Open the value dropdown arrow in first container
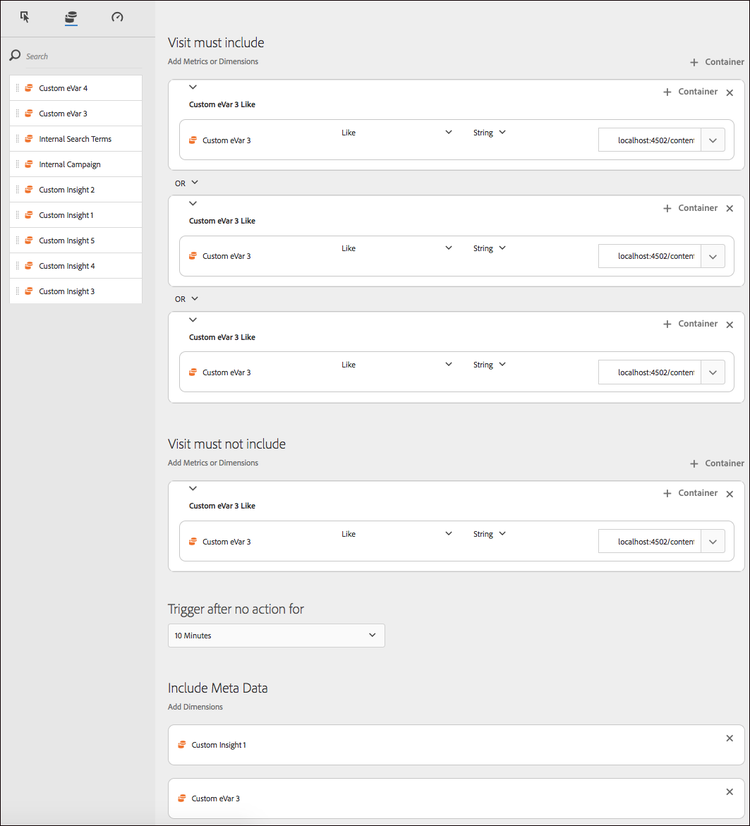This screenshot has width=750, height=826. (712, 141)
